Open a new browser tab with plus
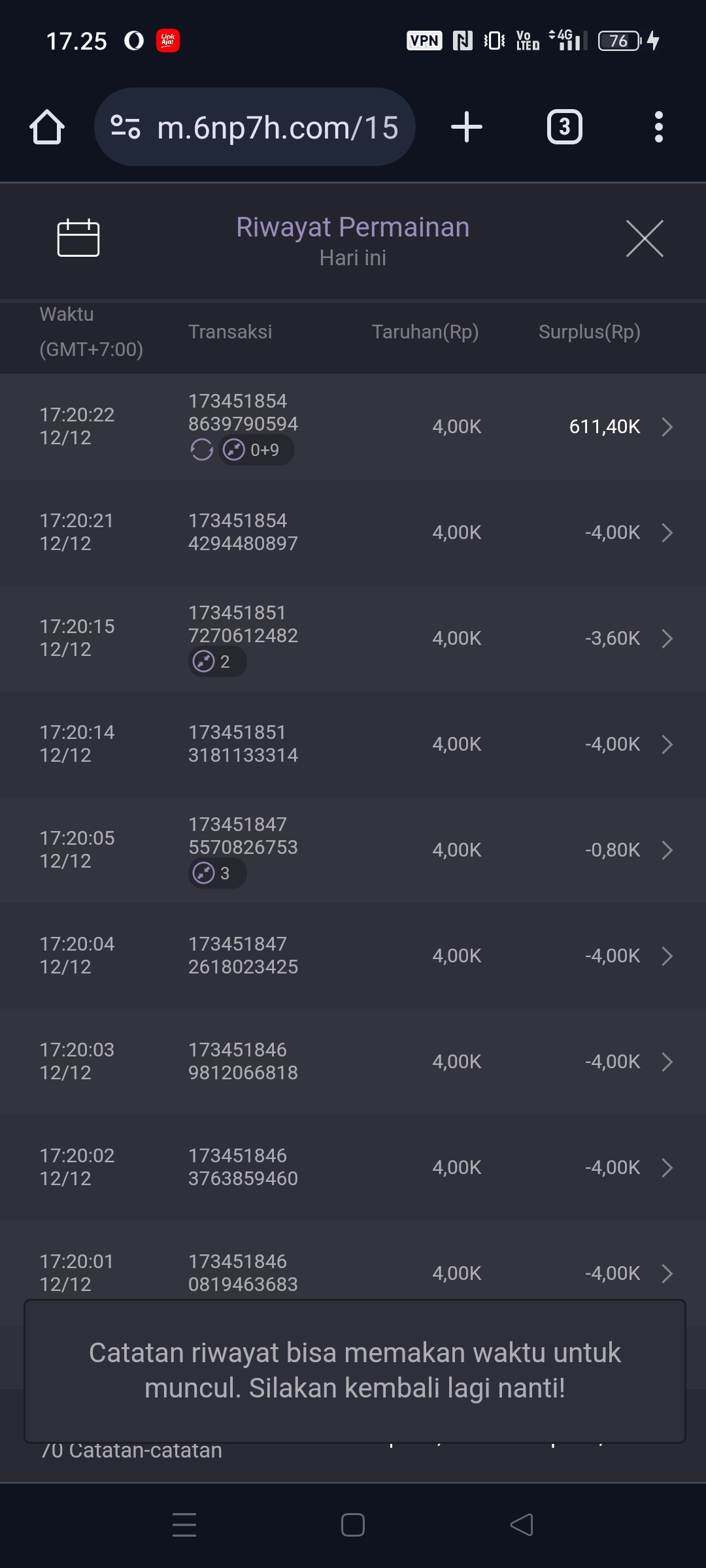The width and height of the screenshot is (706, 1568). (467, 127)
